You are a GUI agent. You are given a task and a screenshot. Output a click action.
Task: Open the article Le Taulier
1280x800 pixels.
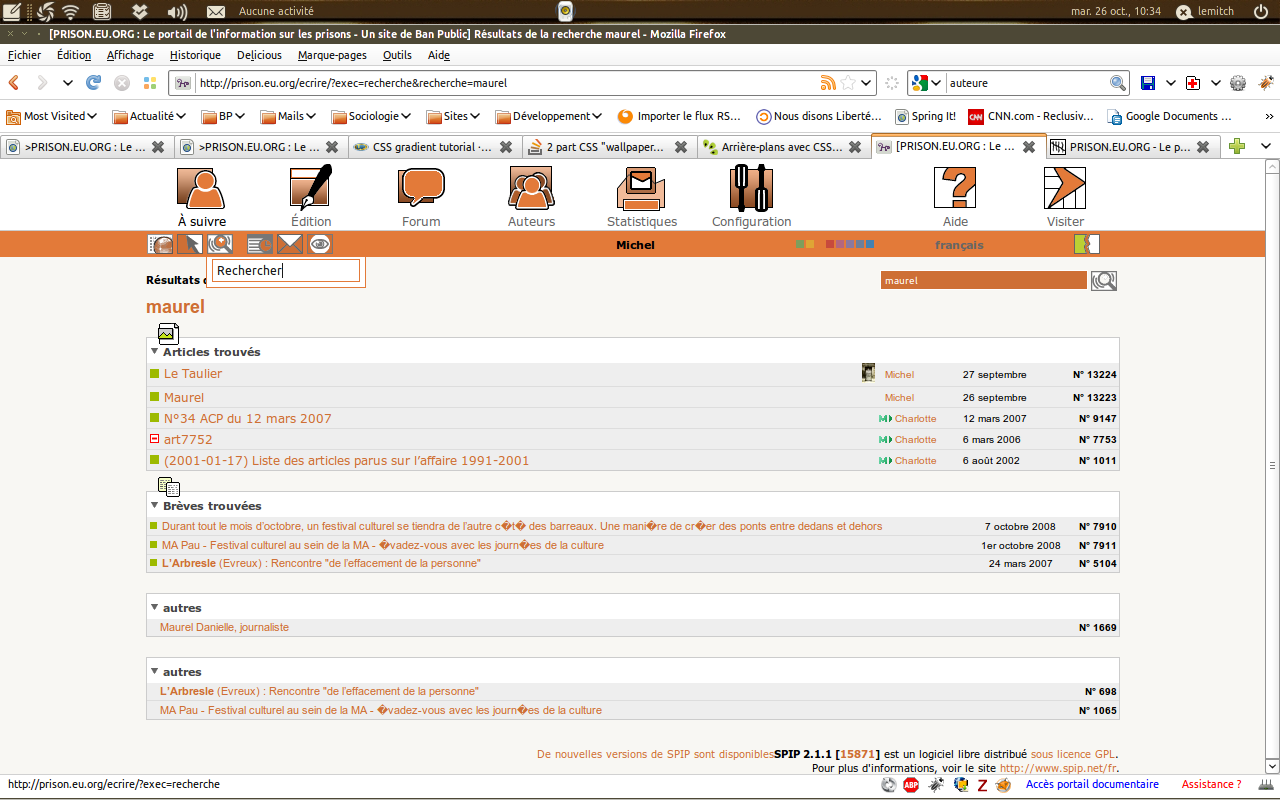point(193,374)
